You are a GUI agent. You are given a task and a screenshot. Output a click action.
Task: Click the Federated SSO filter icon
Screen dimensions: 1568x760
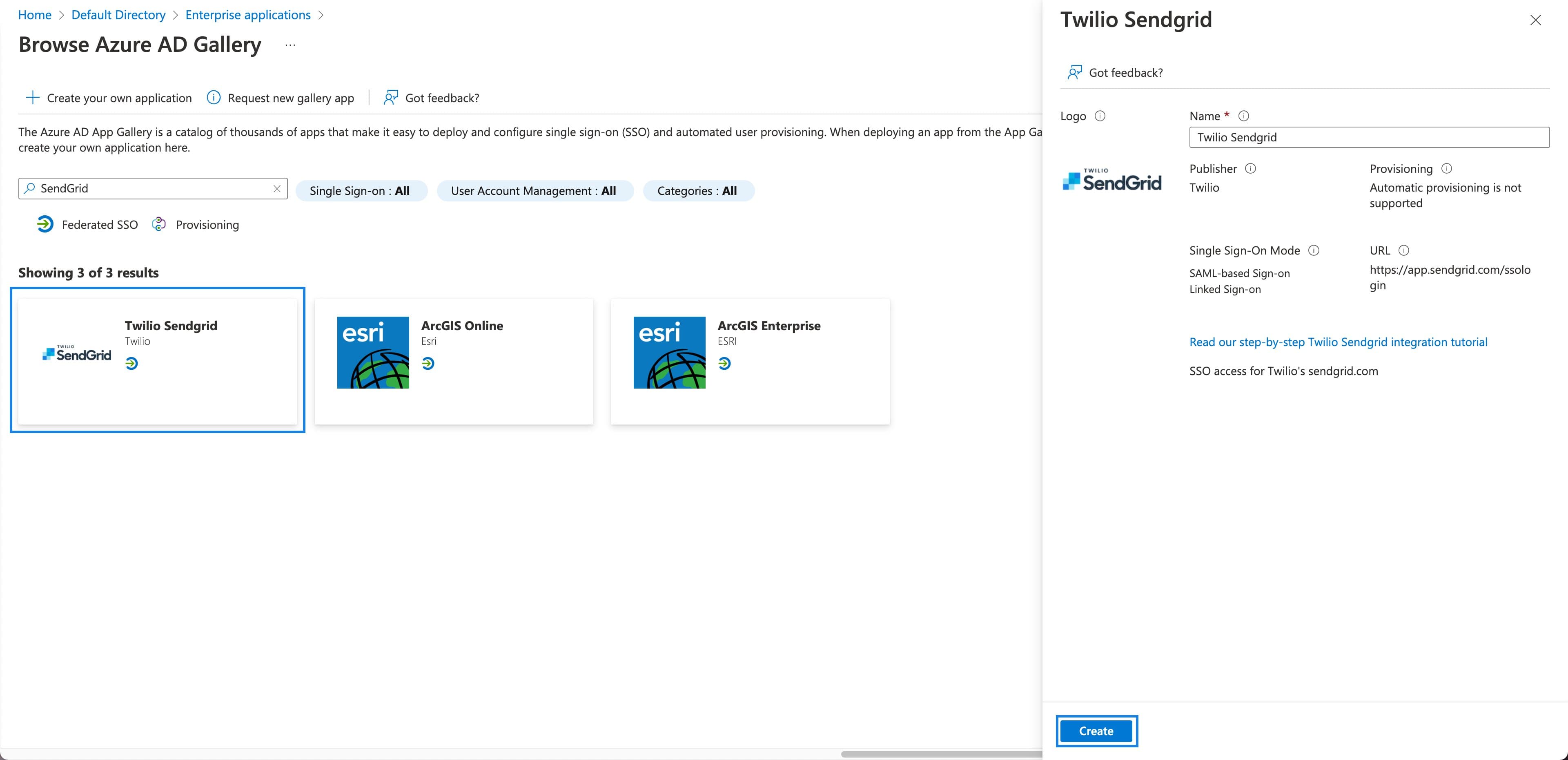click(45, 224)
